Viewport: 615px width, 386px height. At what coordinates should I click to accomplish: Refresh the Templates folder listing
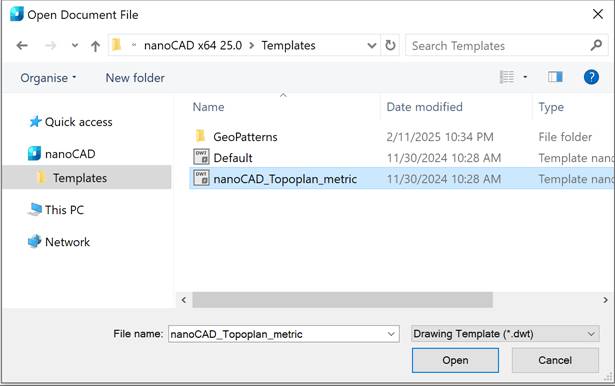click(390, 46)
